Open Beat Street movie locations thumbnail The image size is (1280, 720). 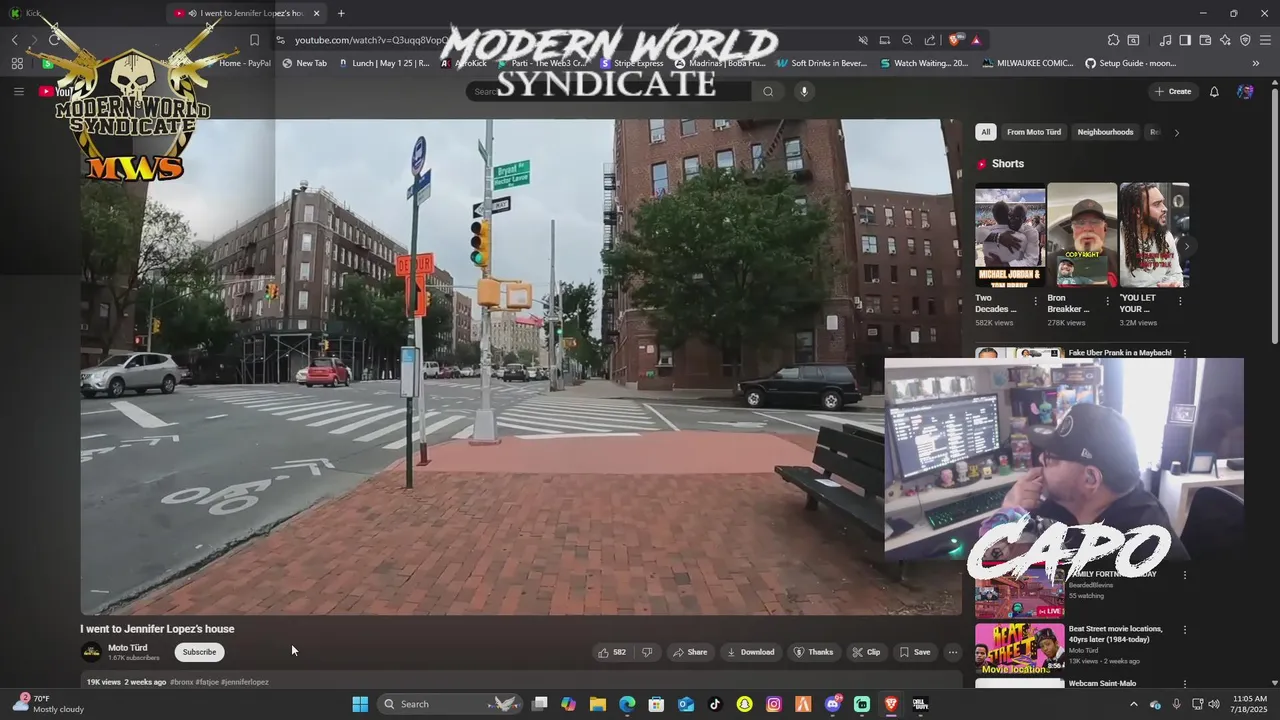pos(1020,648)
